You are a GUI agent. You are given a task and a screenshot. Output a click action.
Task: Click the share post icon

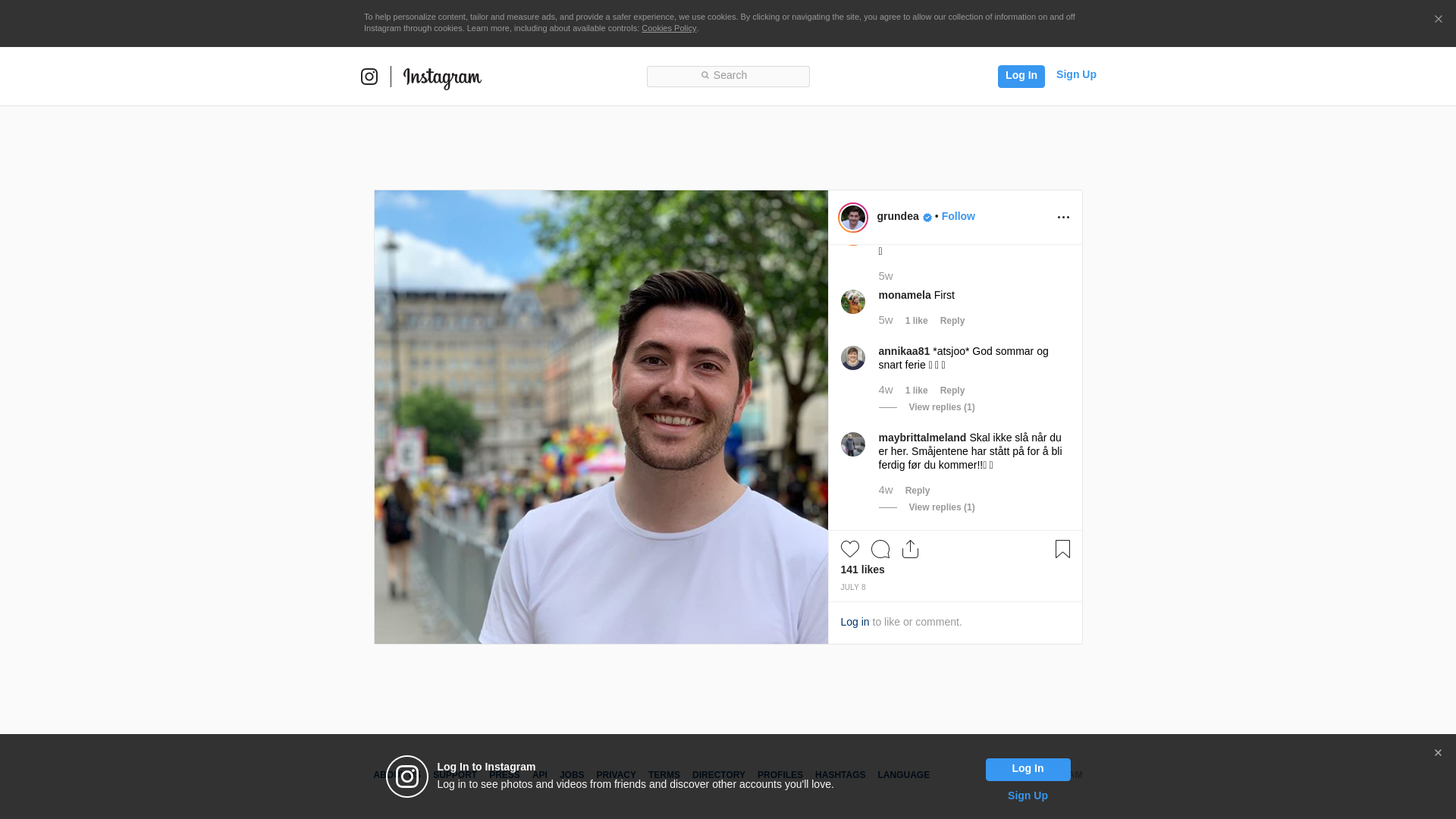910,549
